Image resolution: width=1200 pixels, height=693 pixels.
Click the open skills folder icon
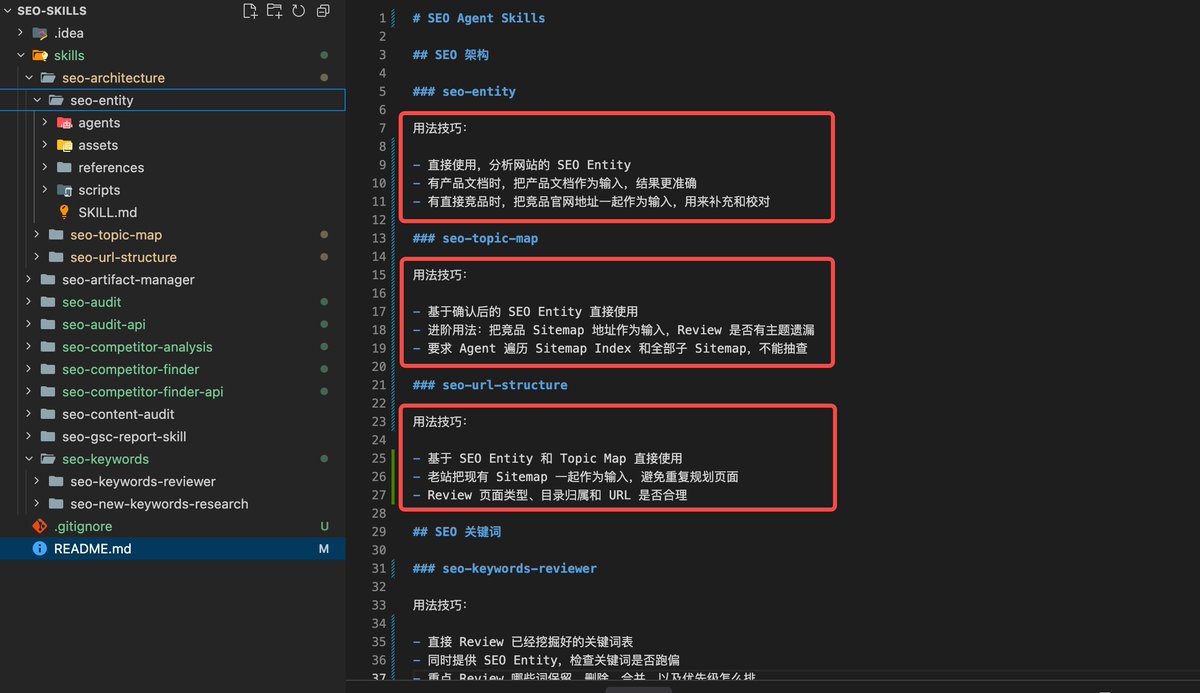click(40, 55)
